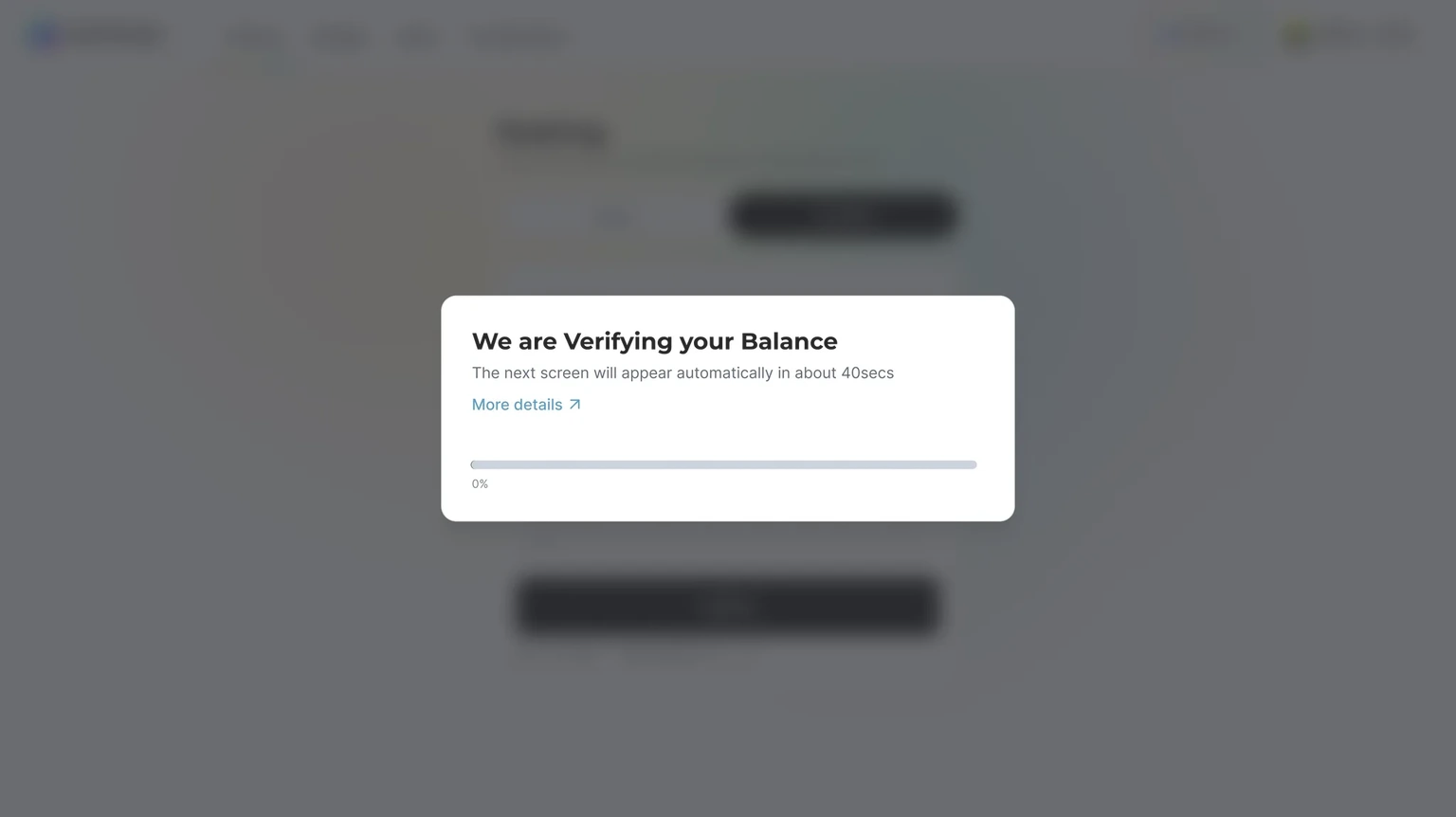Click the blurred text line under dark button
The image size is (1456, 817).
637,654
